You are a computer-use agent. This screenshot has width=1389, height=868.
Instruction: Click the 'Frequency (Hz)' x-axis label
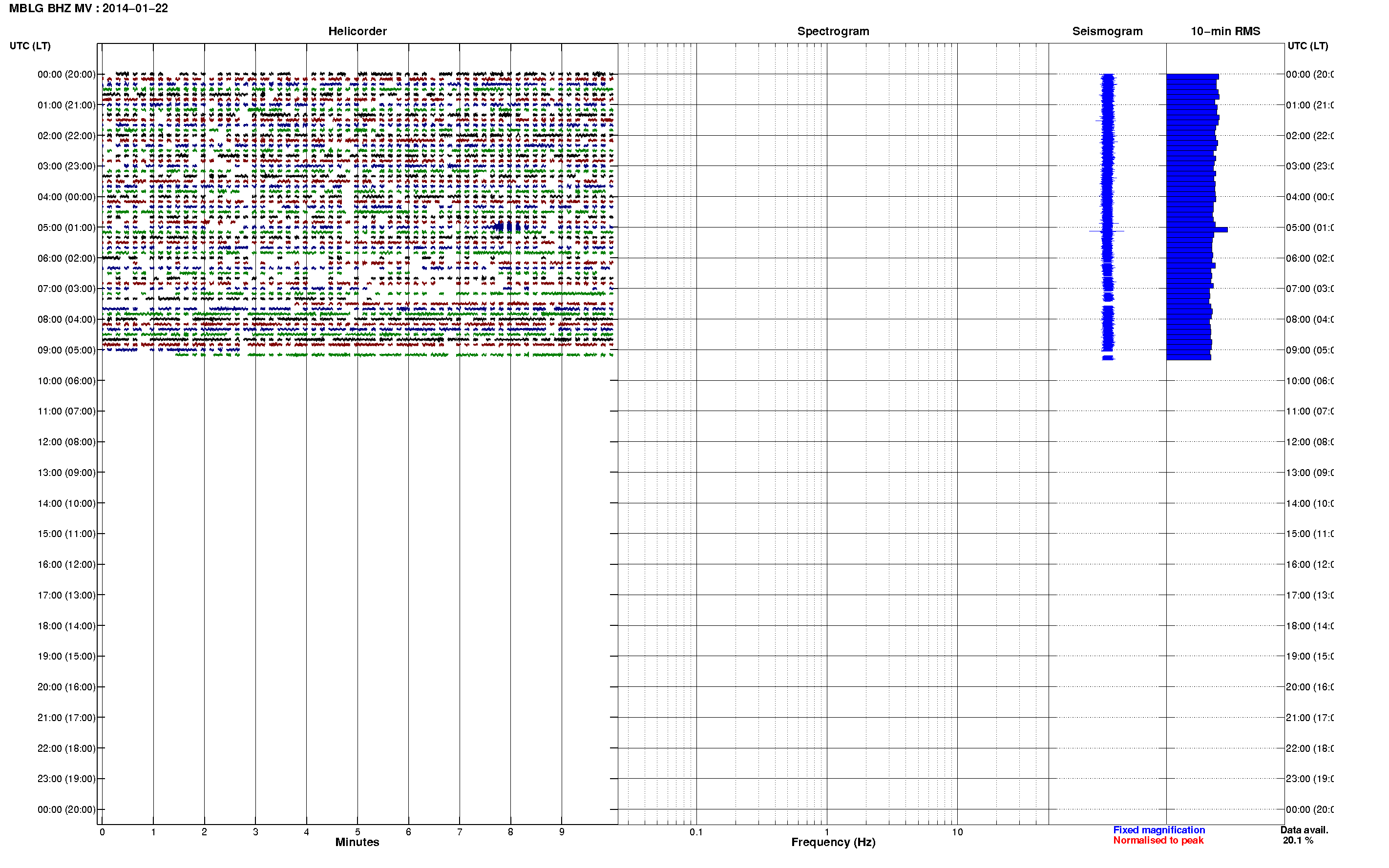pos(833,842)
